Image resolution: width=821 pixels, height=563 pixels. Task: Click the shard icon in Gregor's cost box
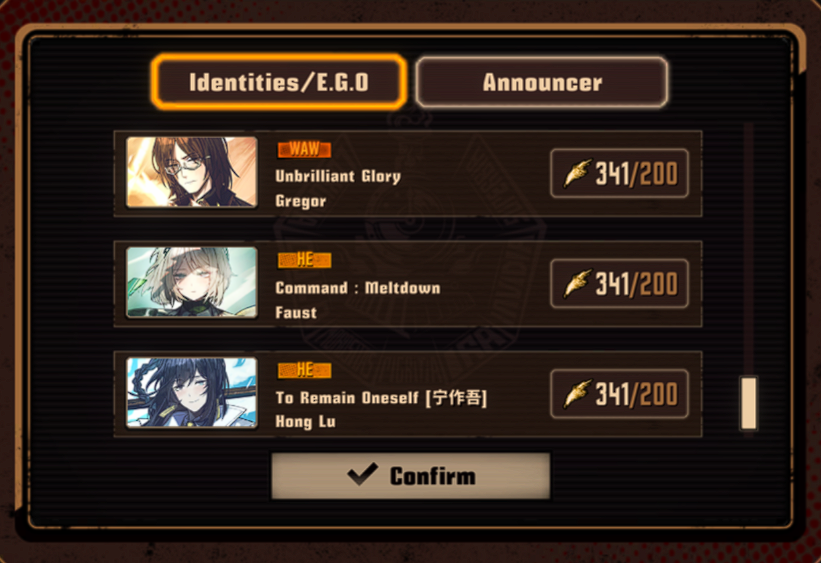[x=578, y=173]
